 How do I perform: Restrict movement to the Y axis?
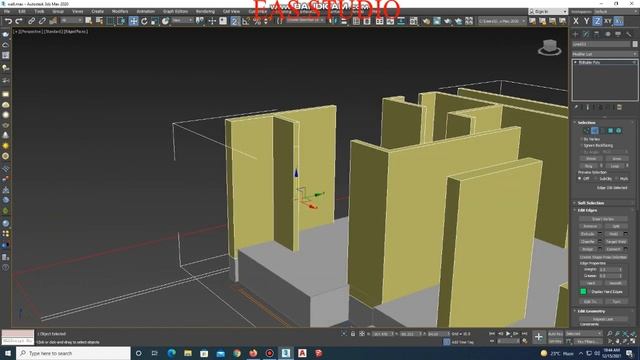586,21
